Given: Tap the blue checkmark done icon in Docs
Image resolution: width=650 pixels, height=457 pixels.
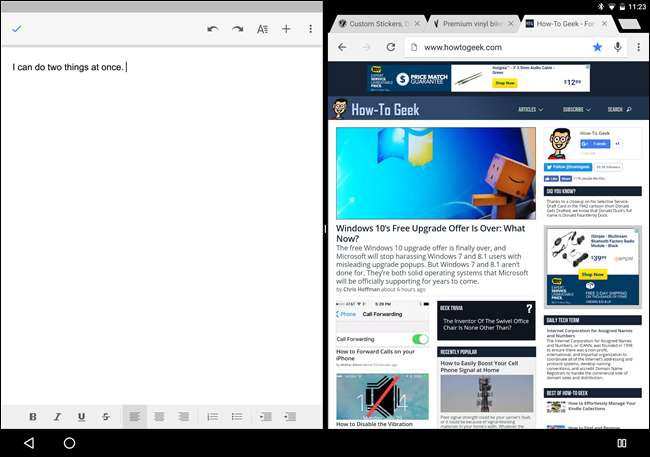Looking at the screenshot, I should coord(17,29).
